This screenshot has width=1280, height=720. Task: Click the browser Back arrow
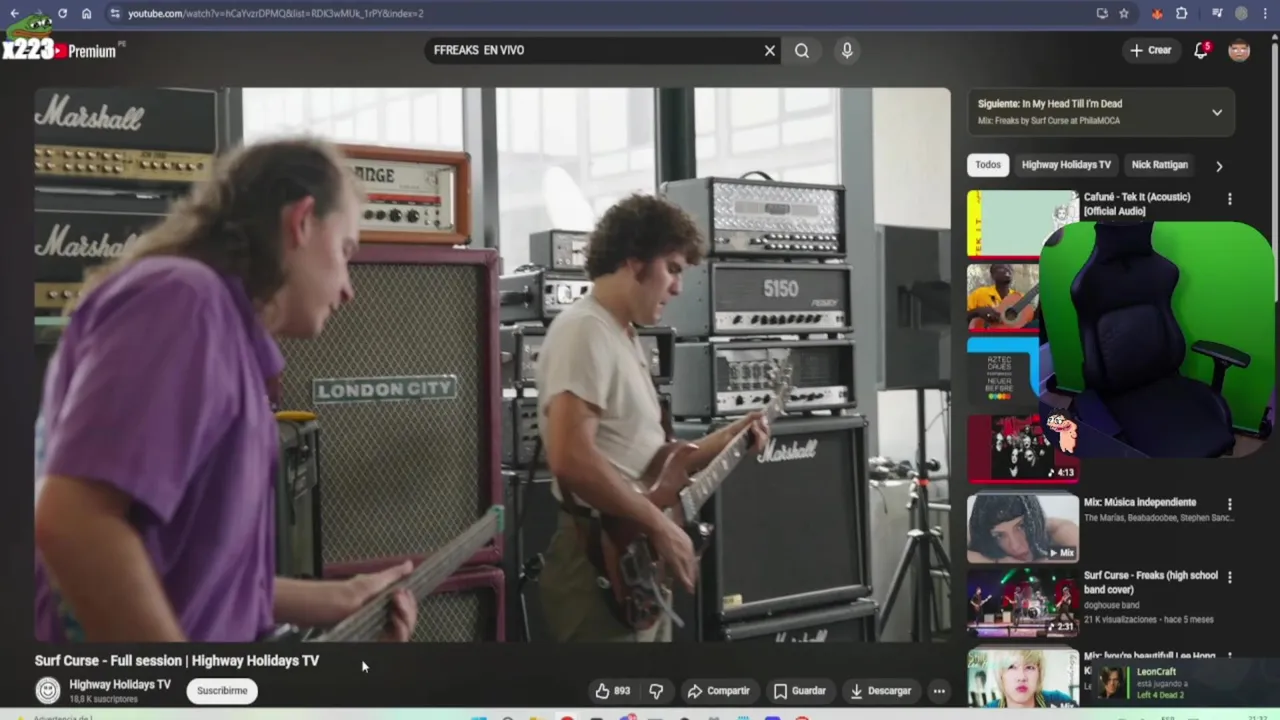coord(14,13)
